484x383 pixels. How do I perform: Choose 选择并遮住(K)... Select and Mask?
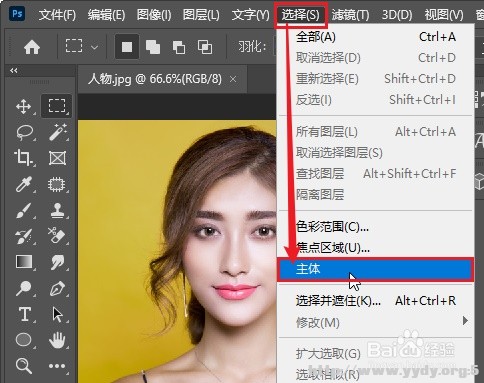pos(376,301)
